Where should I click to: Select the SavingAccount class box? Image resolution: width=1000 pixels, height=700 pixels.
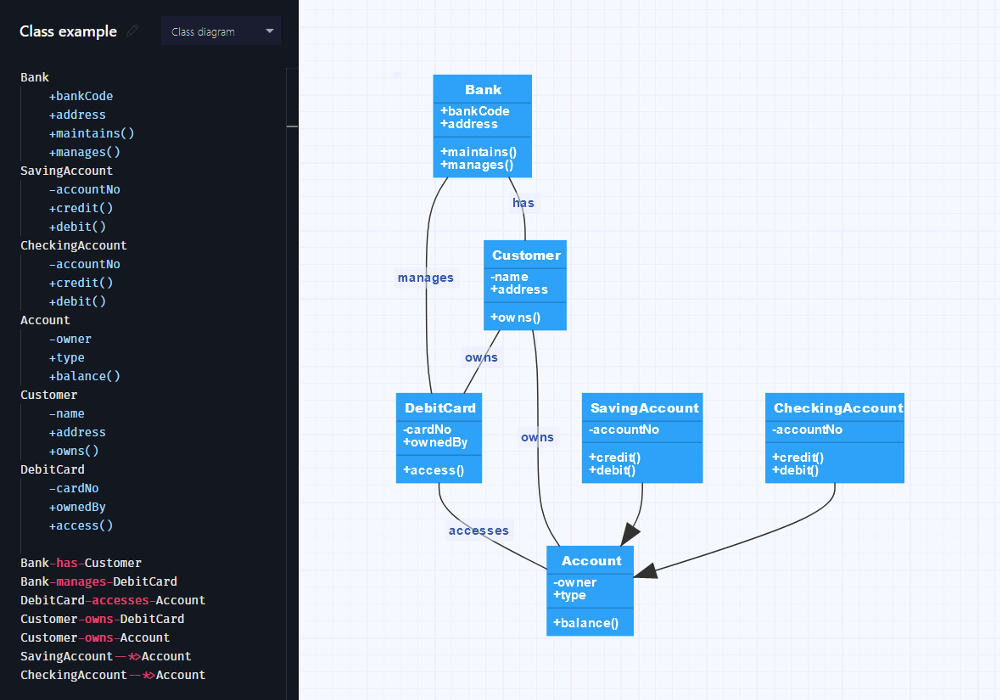point(642,438)
